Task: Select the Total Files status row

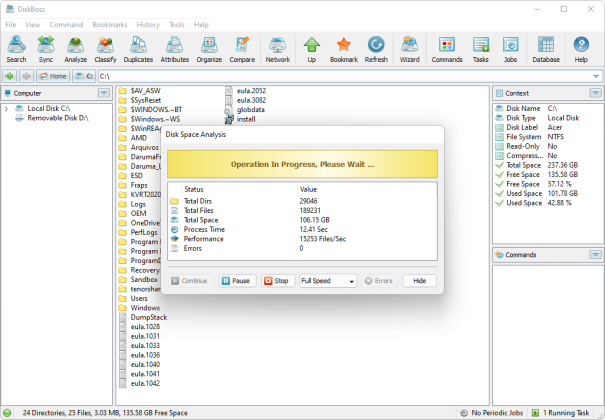Action: (302, 211)
